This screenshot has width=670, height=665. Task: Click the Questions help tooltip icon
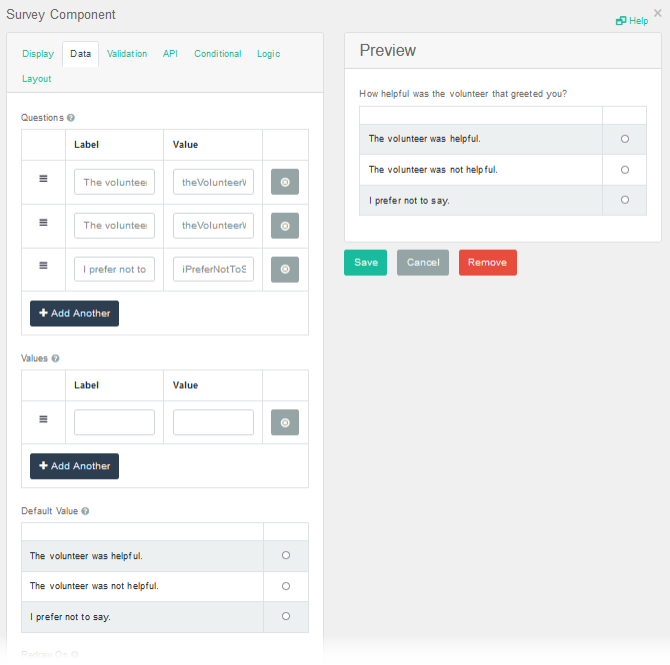[71, 118]
